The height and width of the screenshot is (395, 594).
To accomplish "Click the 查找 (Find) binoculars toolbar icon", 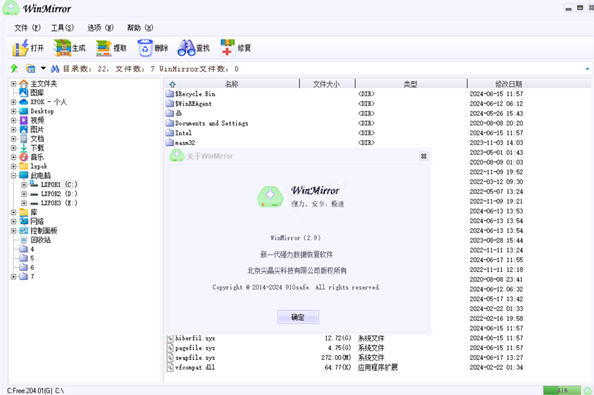I will [x=186, y=48].
